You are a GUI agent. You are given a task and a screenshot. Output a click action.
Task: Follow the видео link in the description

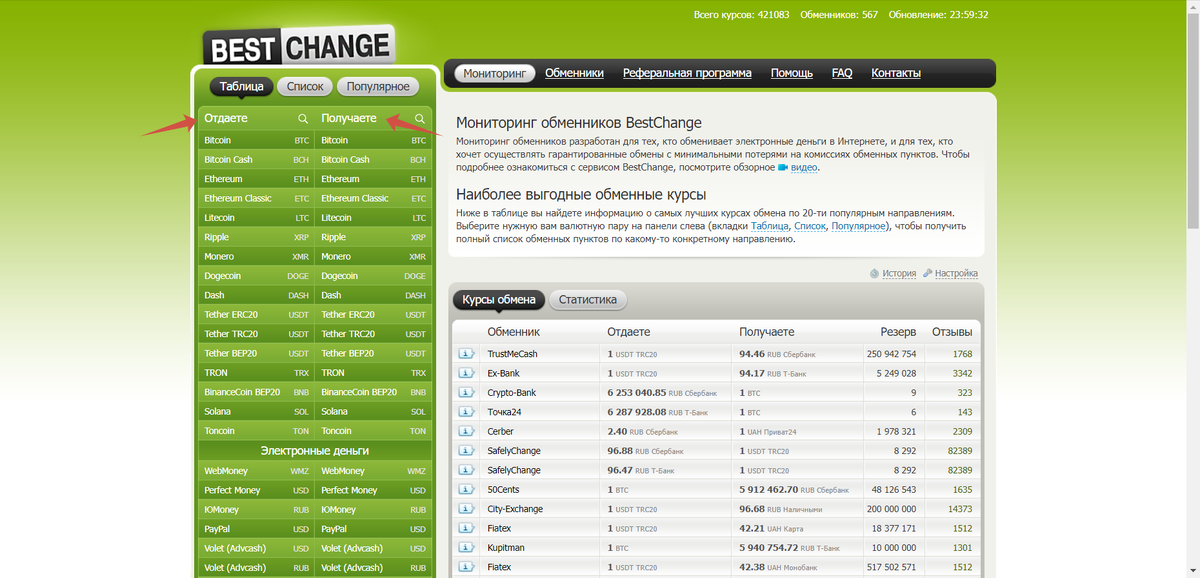[804, 168]
